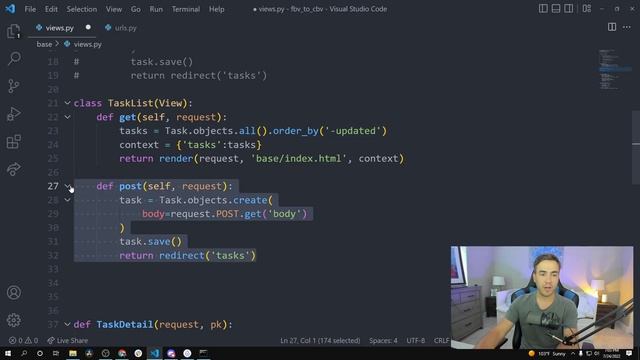Click the VS Code taskbar icon
The image size is (640, 360).
point(154,353)
